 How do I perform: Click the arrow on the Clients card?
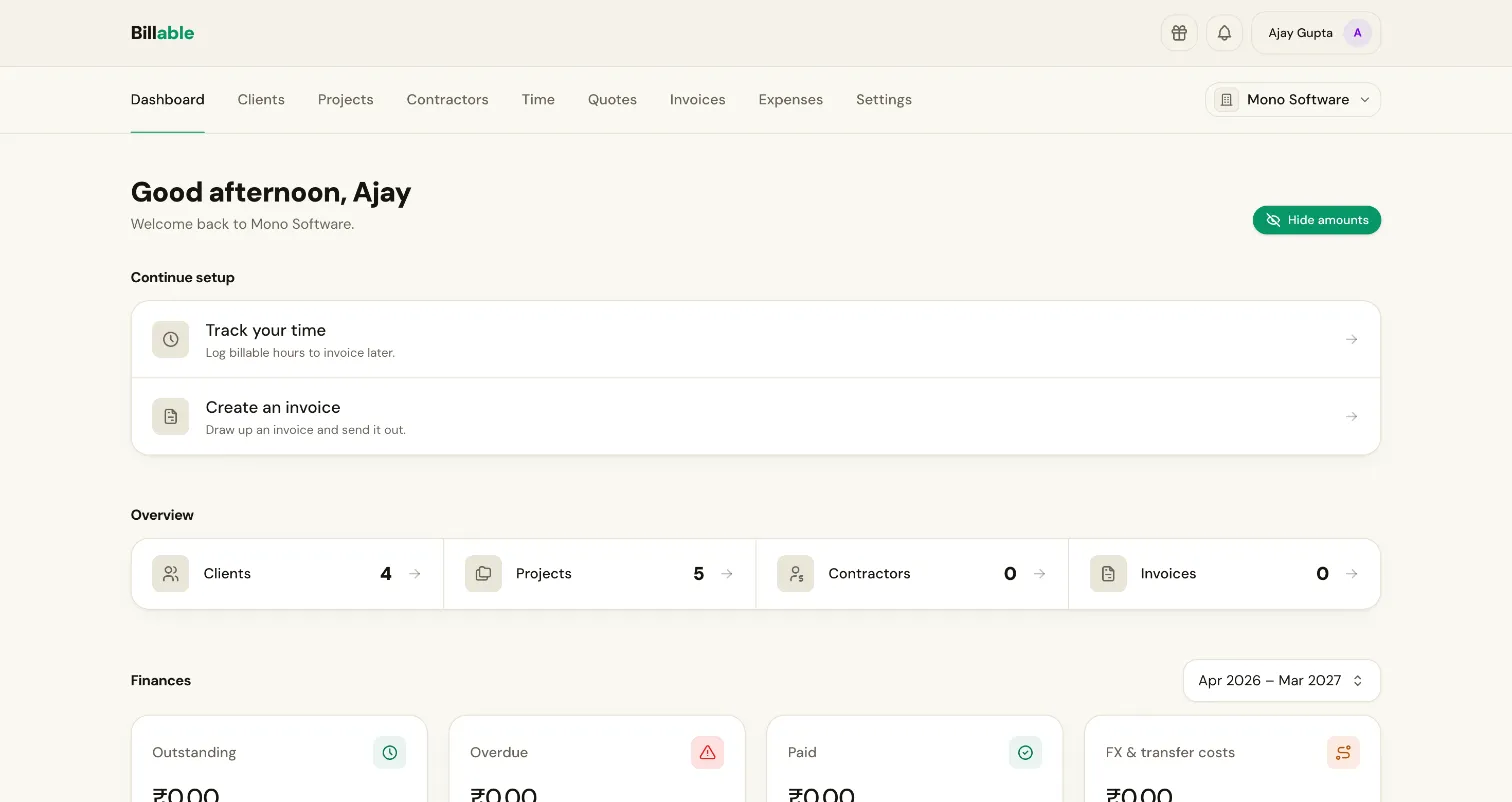pos(414,574)
